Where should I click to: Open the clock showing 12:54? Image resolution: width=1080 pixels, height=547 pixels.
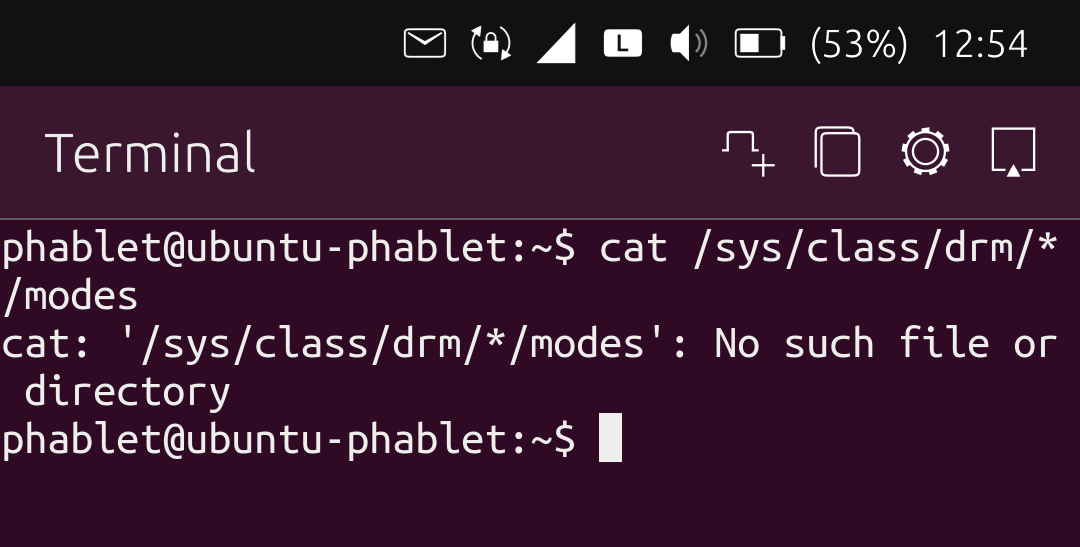[x=980, y=44]
